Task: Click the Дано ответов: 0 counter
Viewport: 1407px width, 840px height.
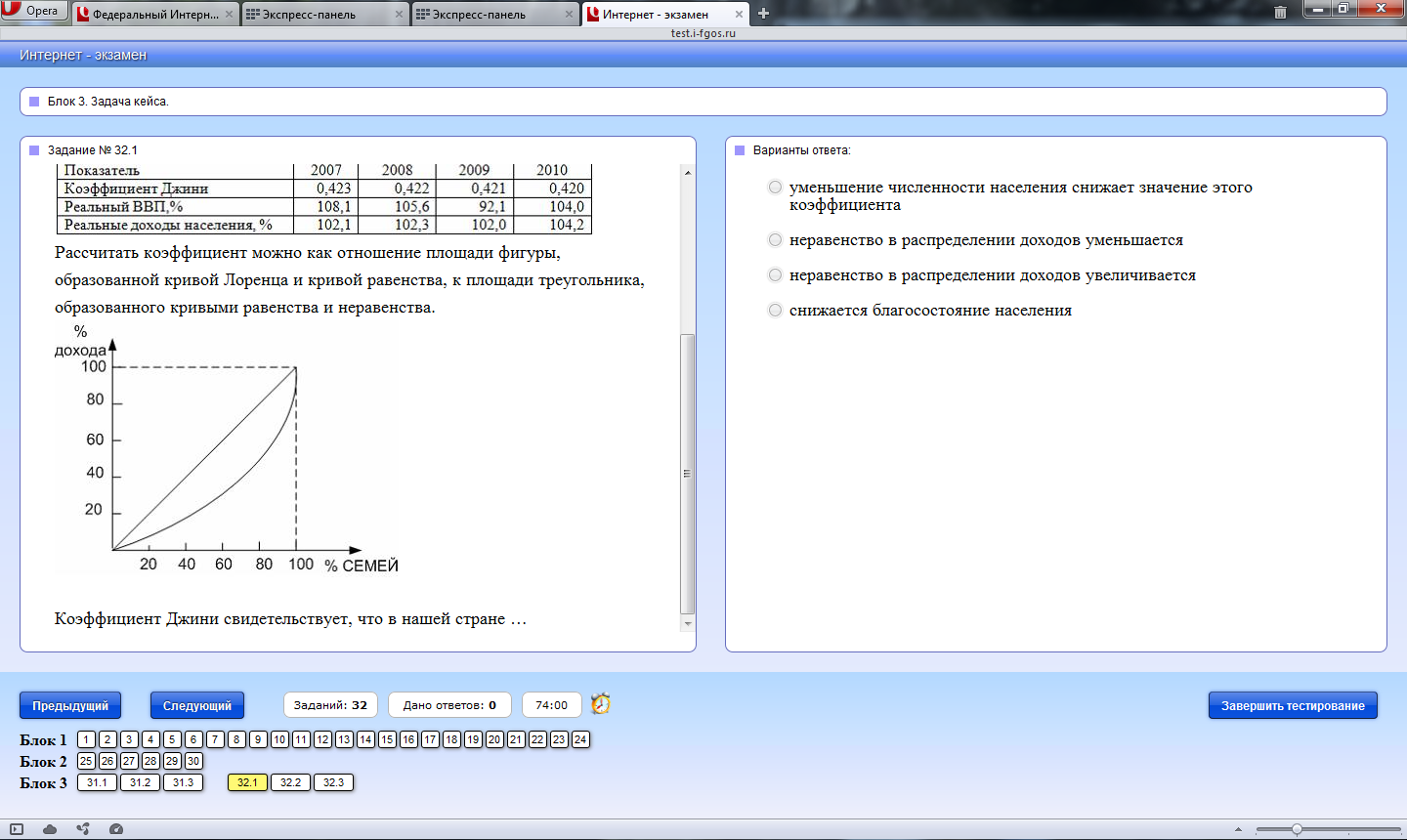Action: coord(449,705)
